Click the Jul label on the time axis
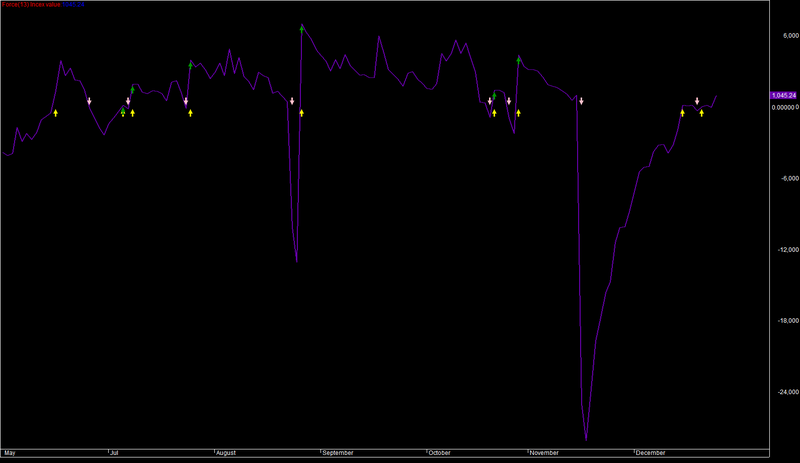This screenshot has height=463, width=800. click(114, 453)
